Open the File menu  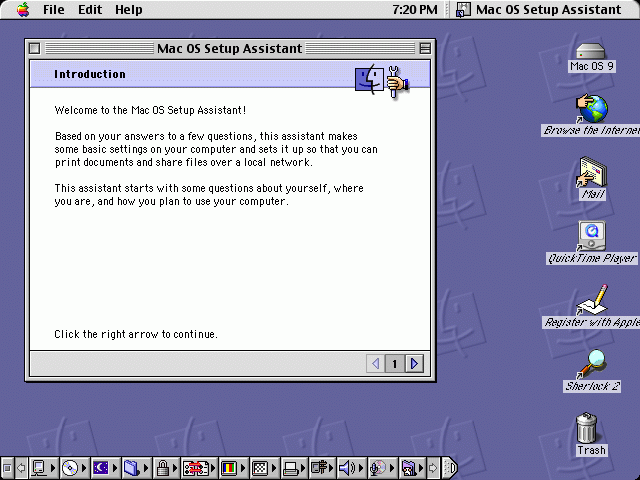53,10
